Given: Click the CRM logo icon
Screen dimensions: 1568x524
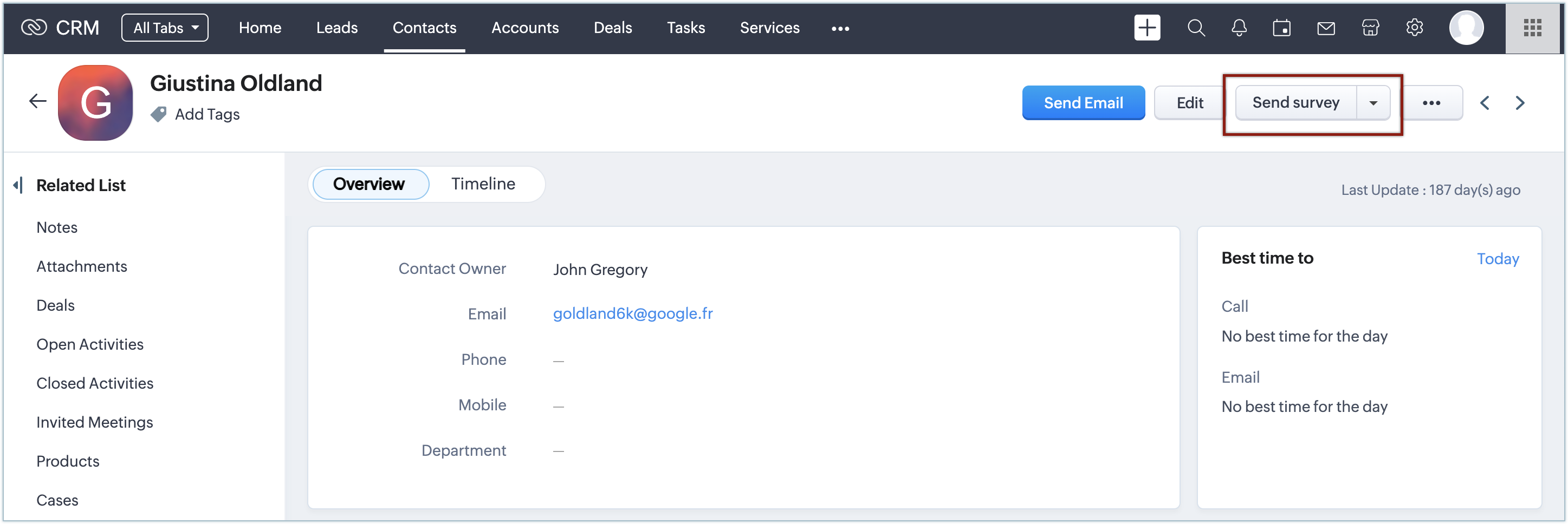Looking at the screenshot, I should point(34,28).
